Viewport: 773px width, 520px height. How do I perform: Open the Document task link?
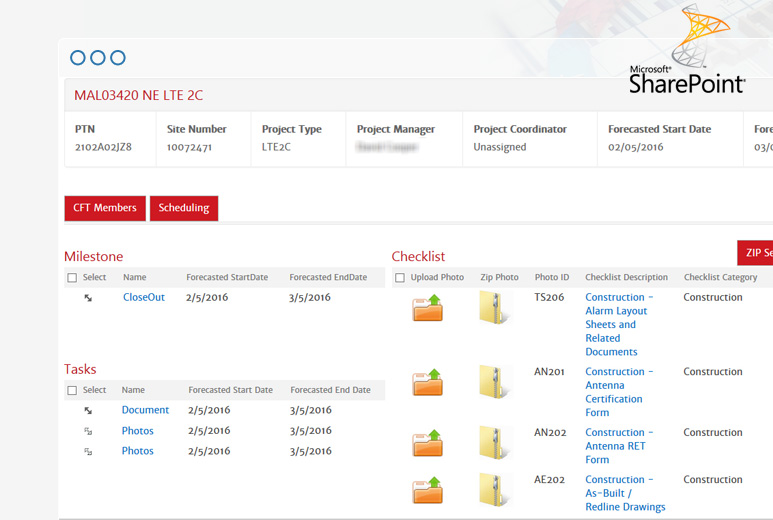click(x=145, y=410)
